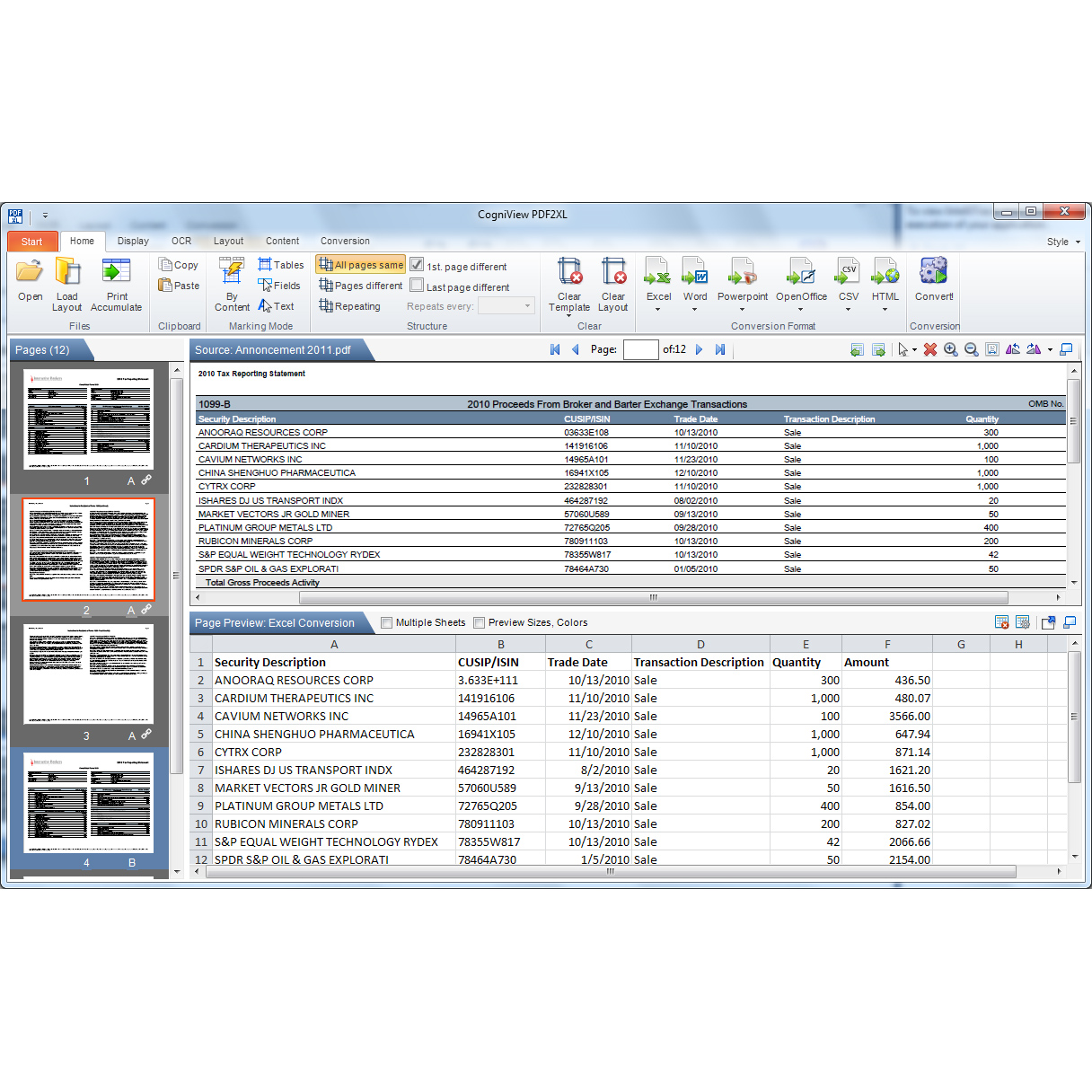Switch to the Display ribbon tab
1092x1092 pixels.
[133, 241]
